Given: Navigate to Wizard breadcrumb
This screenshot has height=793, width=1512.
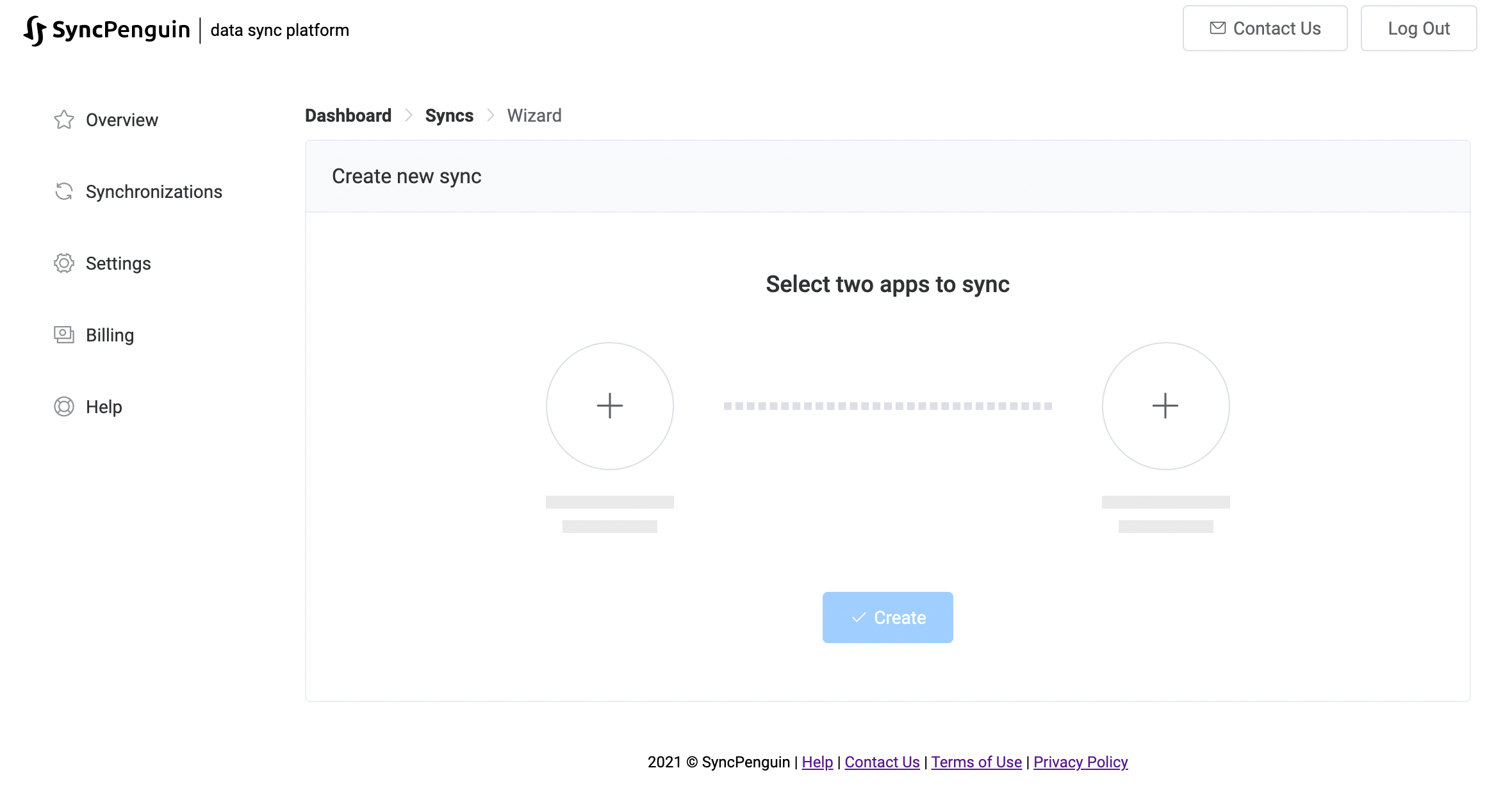Looking at the screenshot, I should [x=533, y=115].
